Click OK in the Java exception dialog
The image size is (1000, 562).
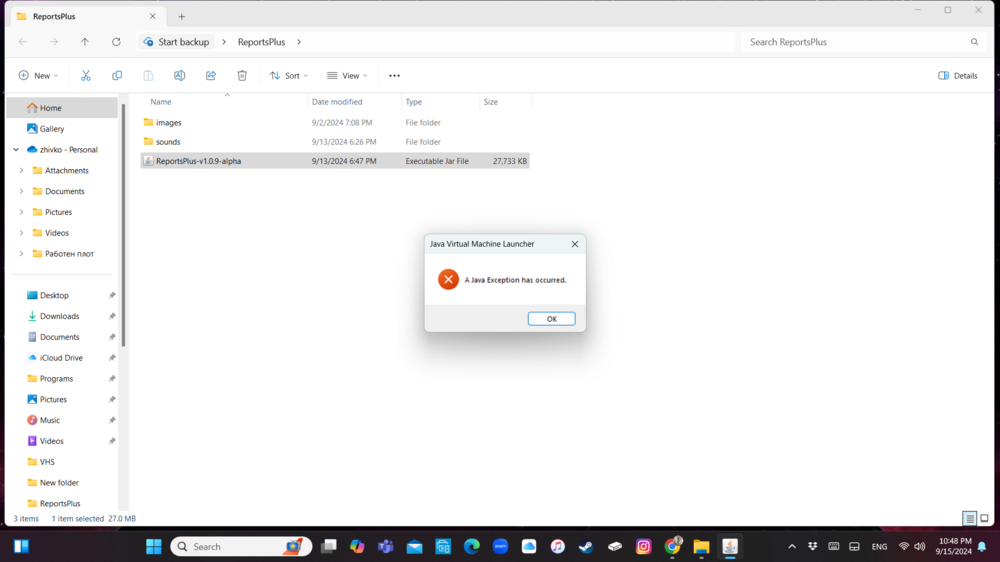pyautogui.click(x=552, y=319)
